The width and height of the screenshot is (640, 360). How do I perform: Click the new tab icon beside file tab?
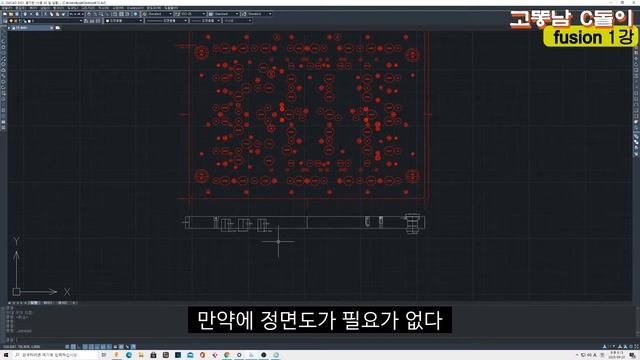(58, 28)
